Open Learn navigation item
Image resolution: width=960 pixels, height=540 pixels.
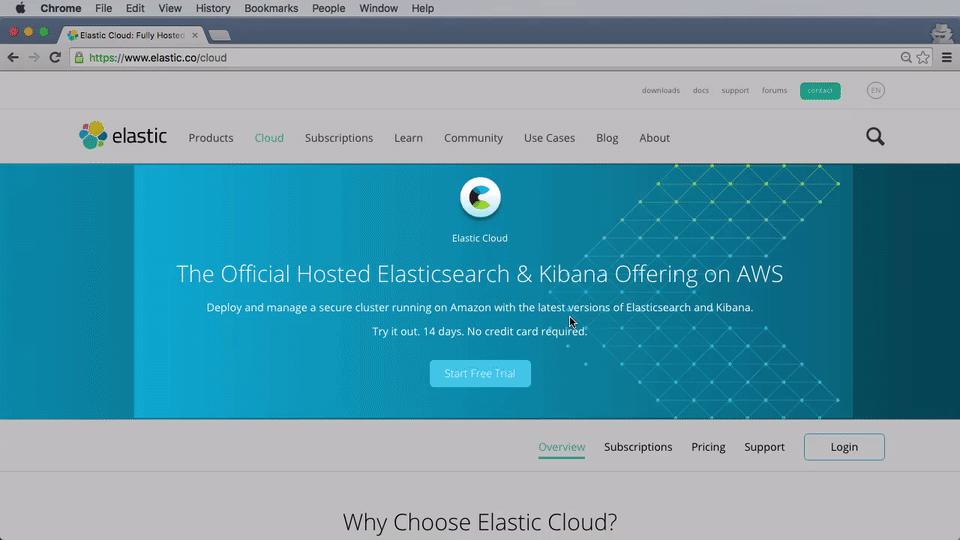point(408,138)
